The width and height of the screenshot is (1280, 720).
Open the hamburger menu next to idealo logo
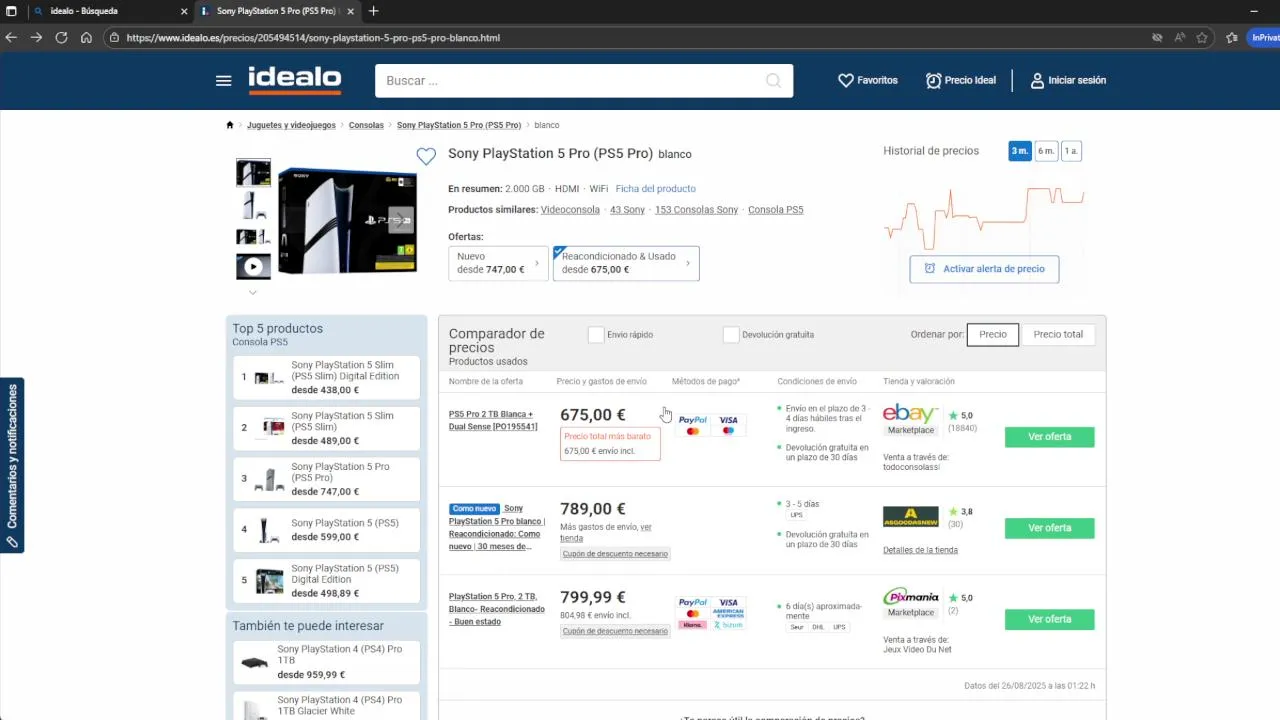tap(223, 81)
